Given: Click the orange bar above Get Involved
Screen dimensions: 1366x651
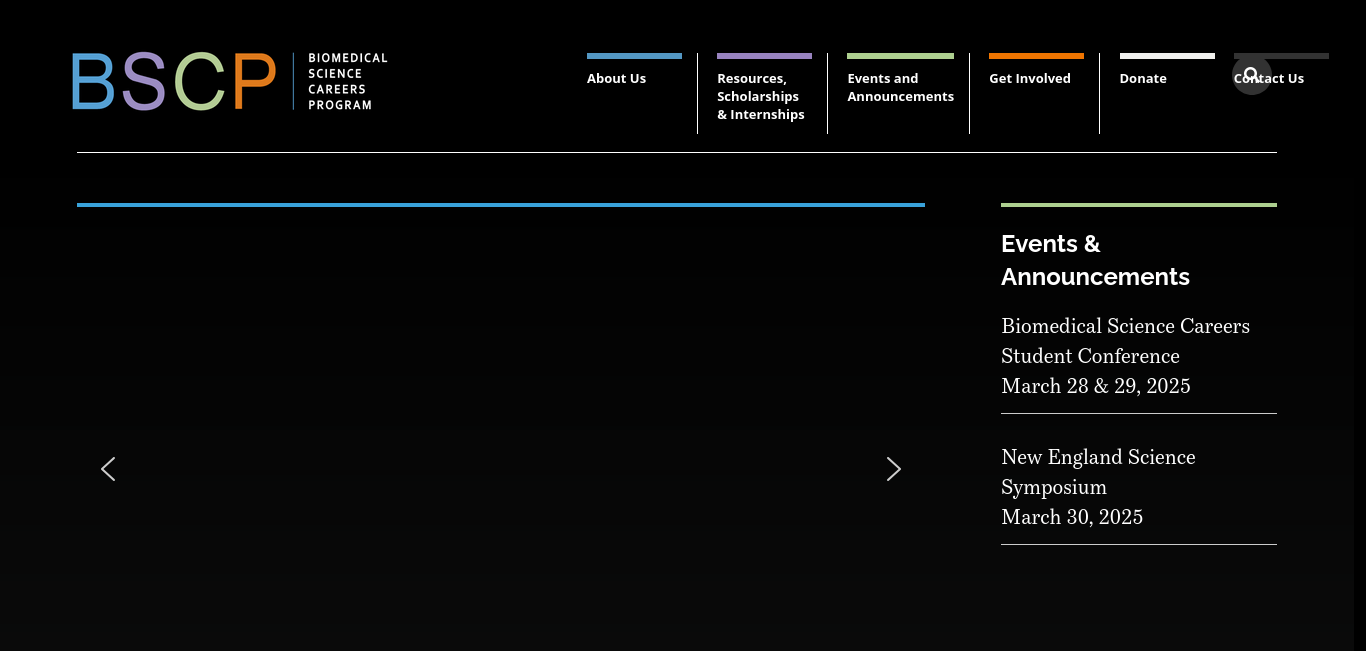Looking at the screenshot, I should click(1036, 56).
